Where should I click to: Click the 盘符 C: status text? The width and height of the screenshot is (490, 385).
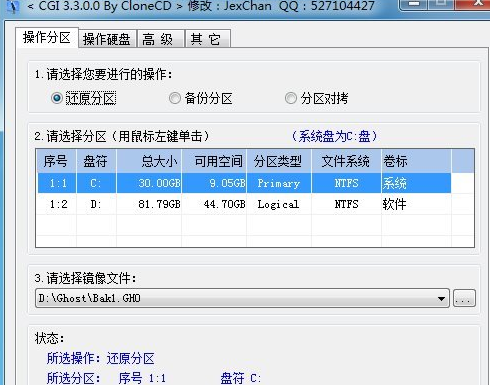pos(241,378)
